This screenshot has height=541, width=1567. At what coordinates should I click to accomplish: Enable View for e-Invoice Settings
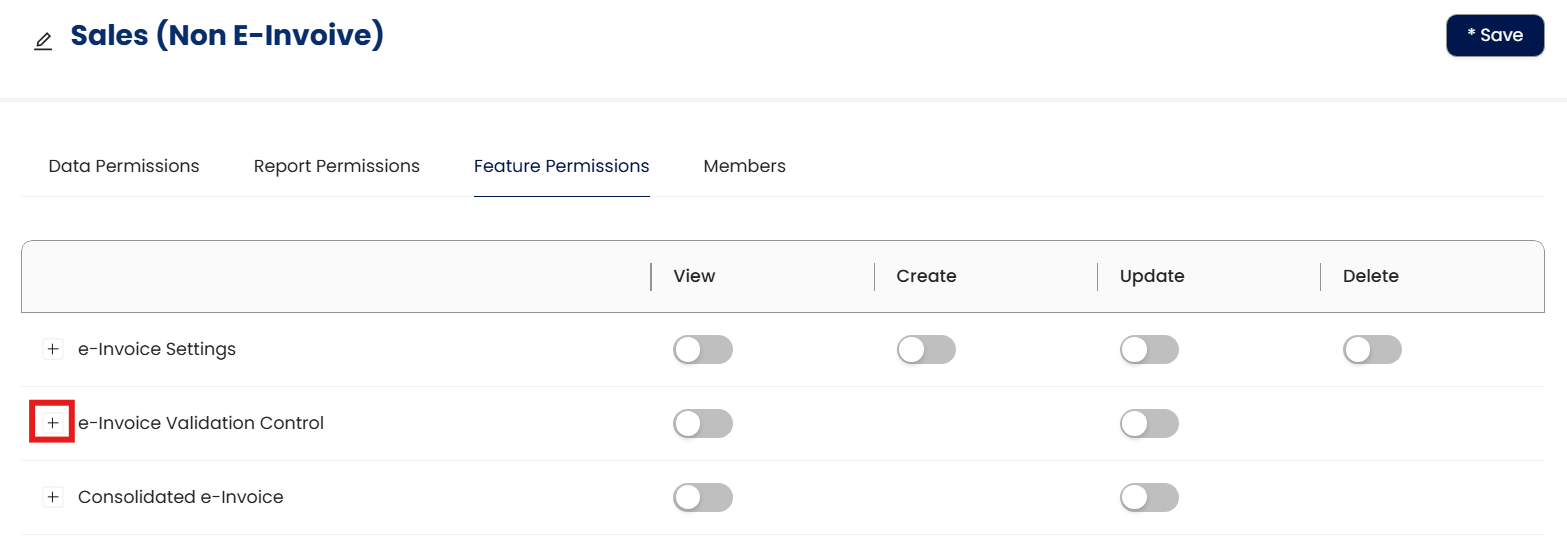coord(703,349)
